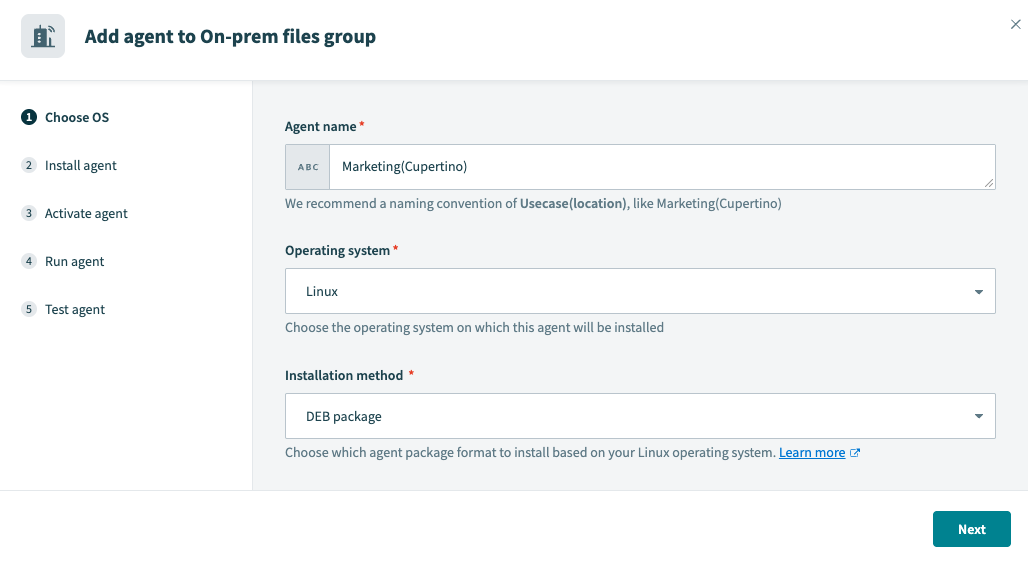
Task: Go to the Install agent step
Action: [x=81, y=166]
